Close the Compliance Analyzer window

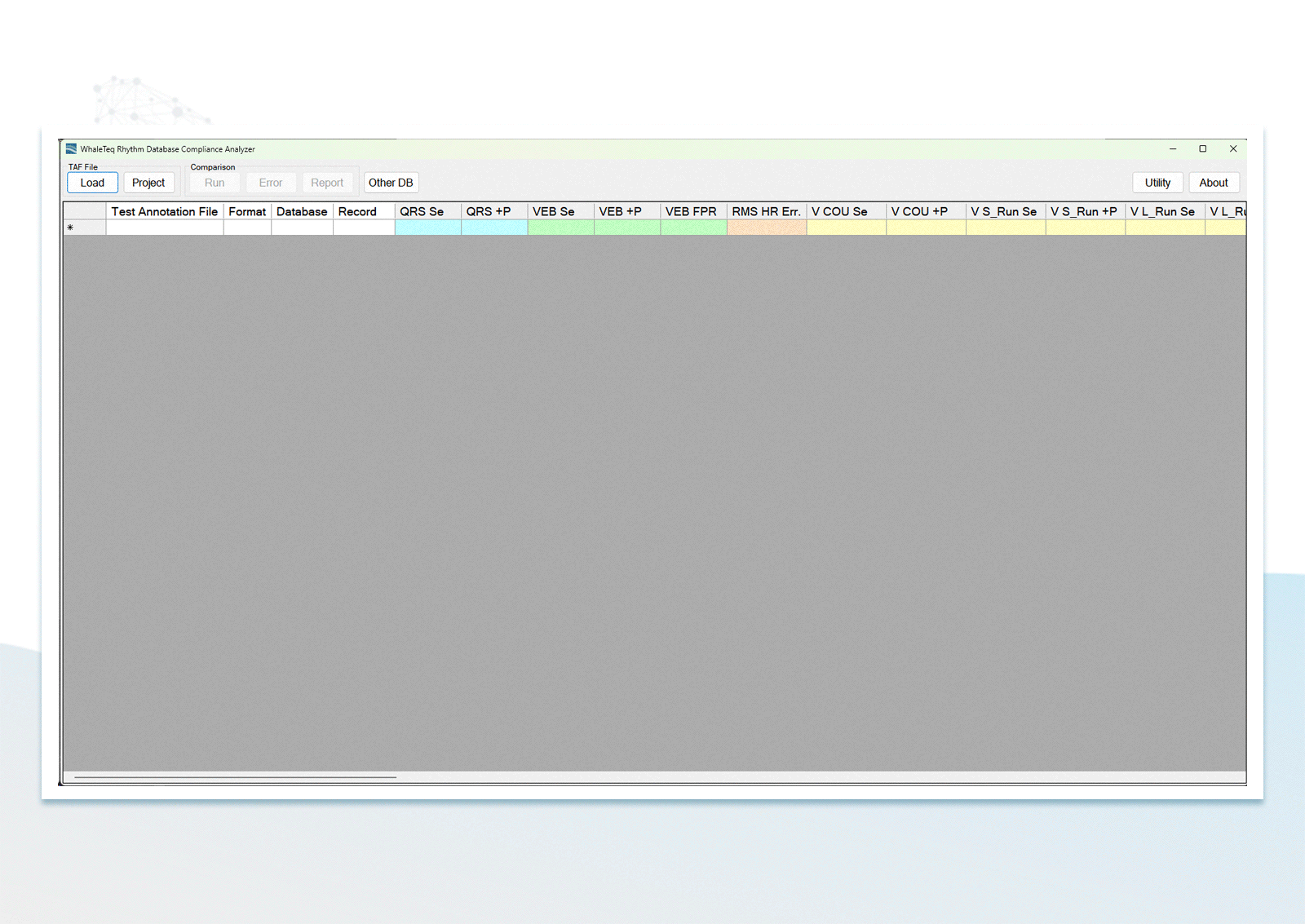(x=1232, y=149)
